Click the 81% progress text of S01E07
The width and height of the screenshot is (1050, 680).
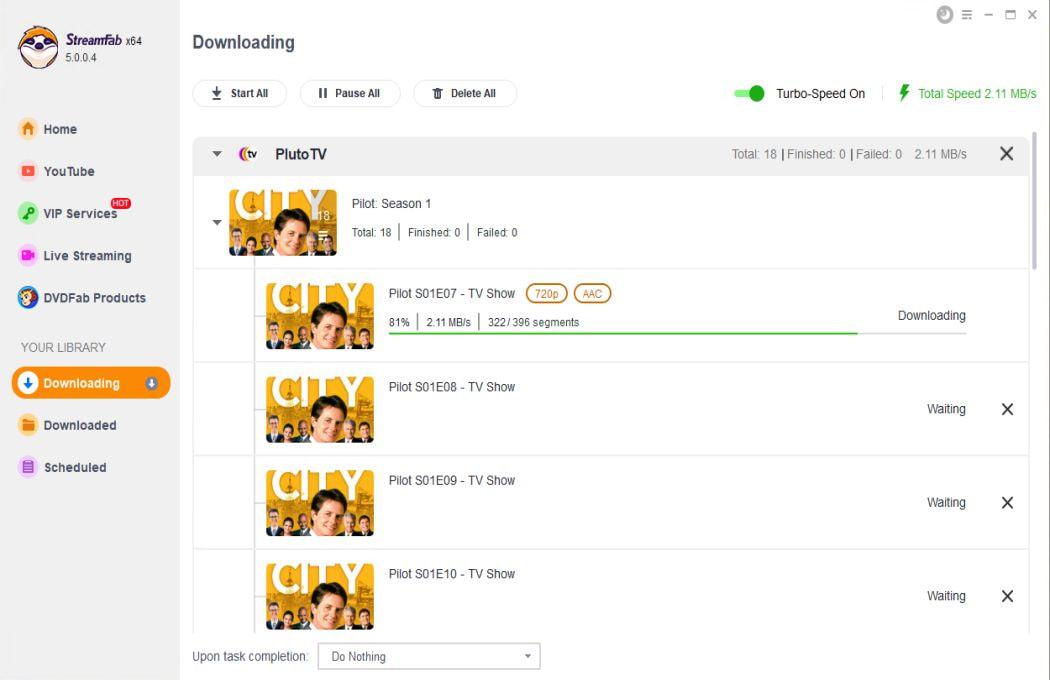click(399, 322)
